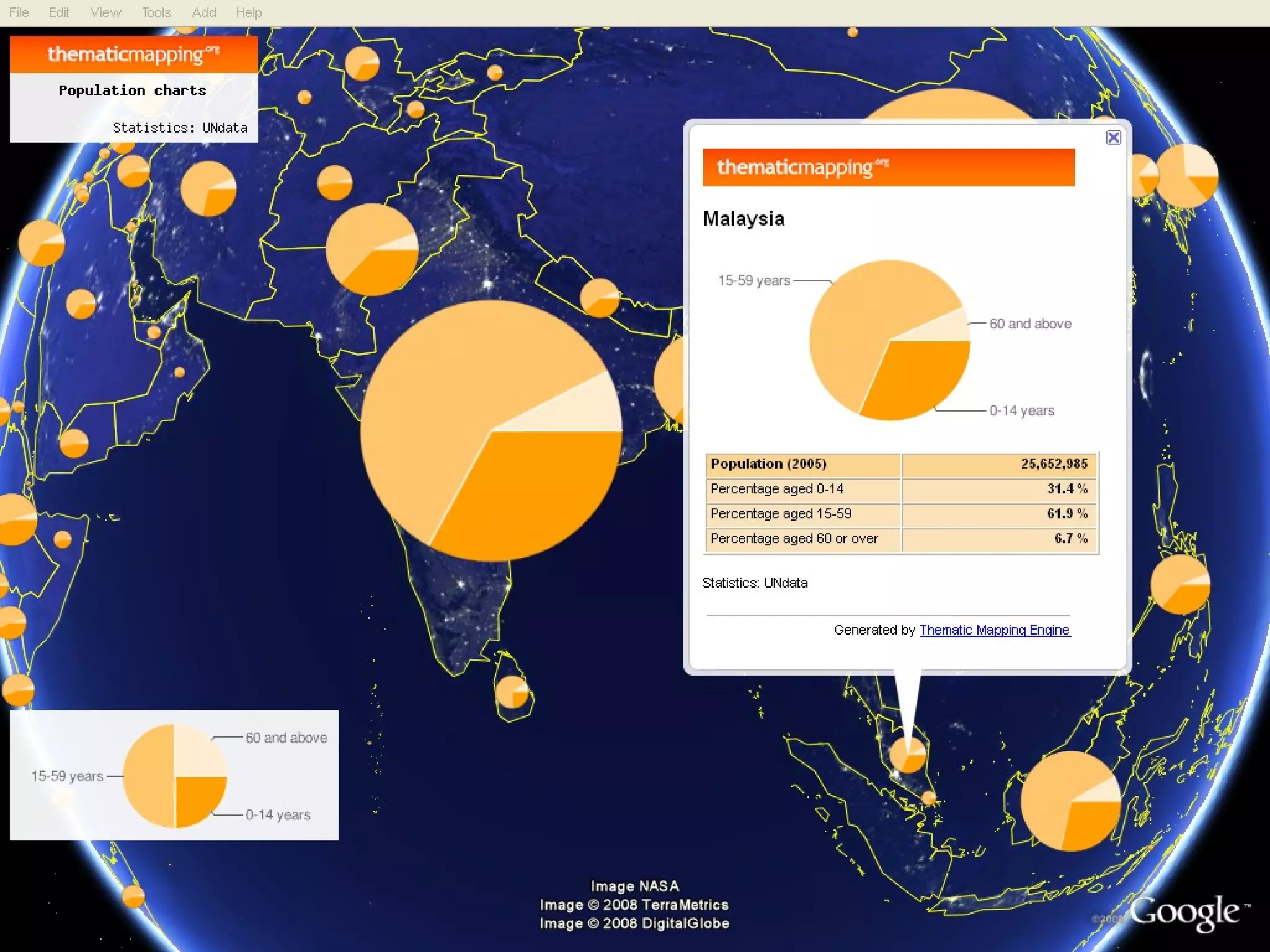Image resolution: width=1270 pixels, height=952 pixels.
Task: Click the '6.7 %' value
Action: [x=1071, y=539]
